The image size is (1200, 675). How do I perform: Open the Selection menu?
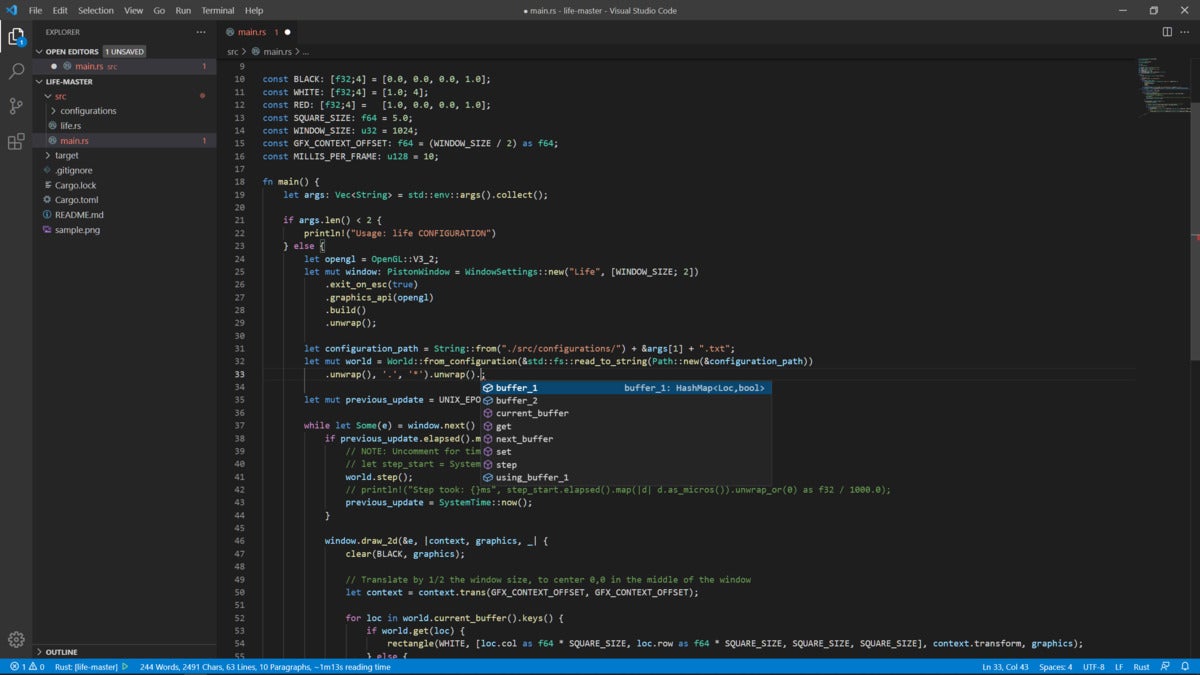click(96, 10)
